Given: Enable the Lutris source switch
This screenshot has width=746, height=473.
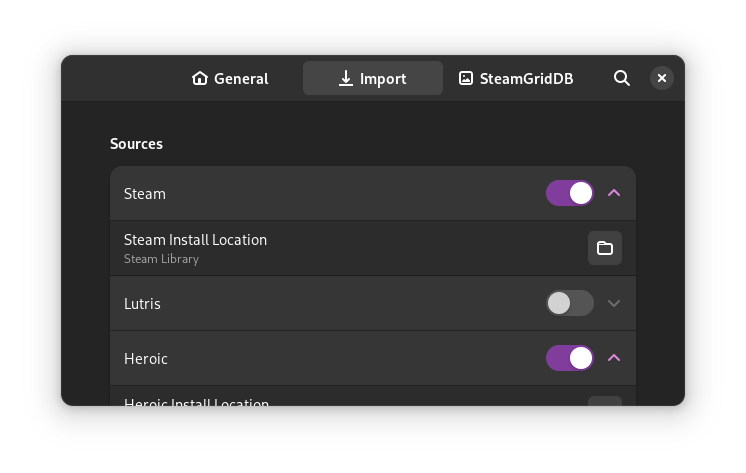Looking at the screenshot, I should coord(570,303).
